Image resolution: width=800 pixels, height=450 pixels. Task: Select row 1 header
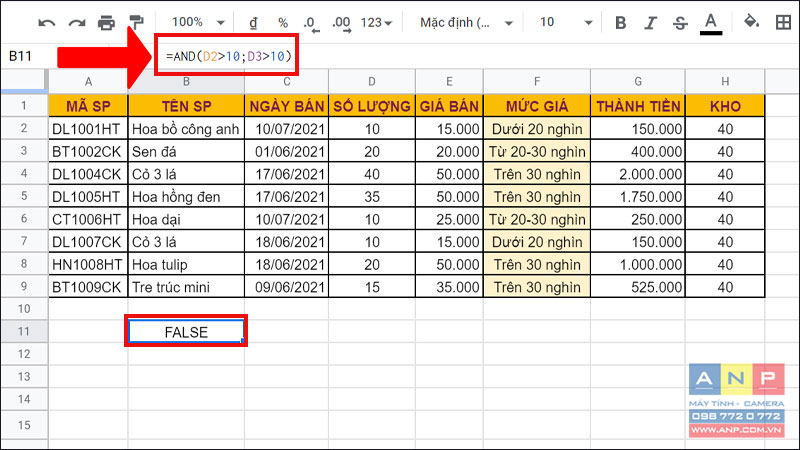tap(24, 106)
